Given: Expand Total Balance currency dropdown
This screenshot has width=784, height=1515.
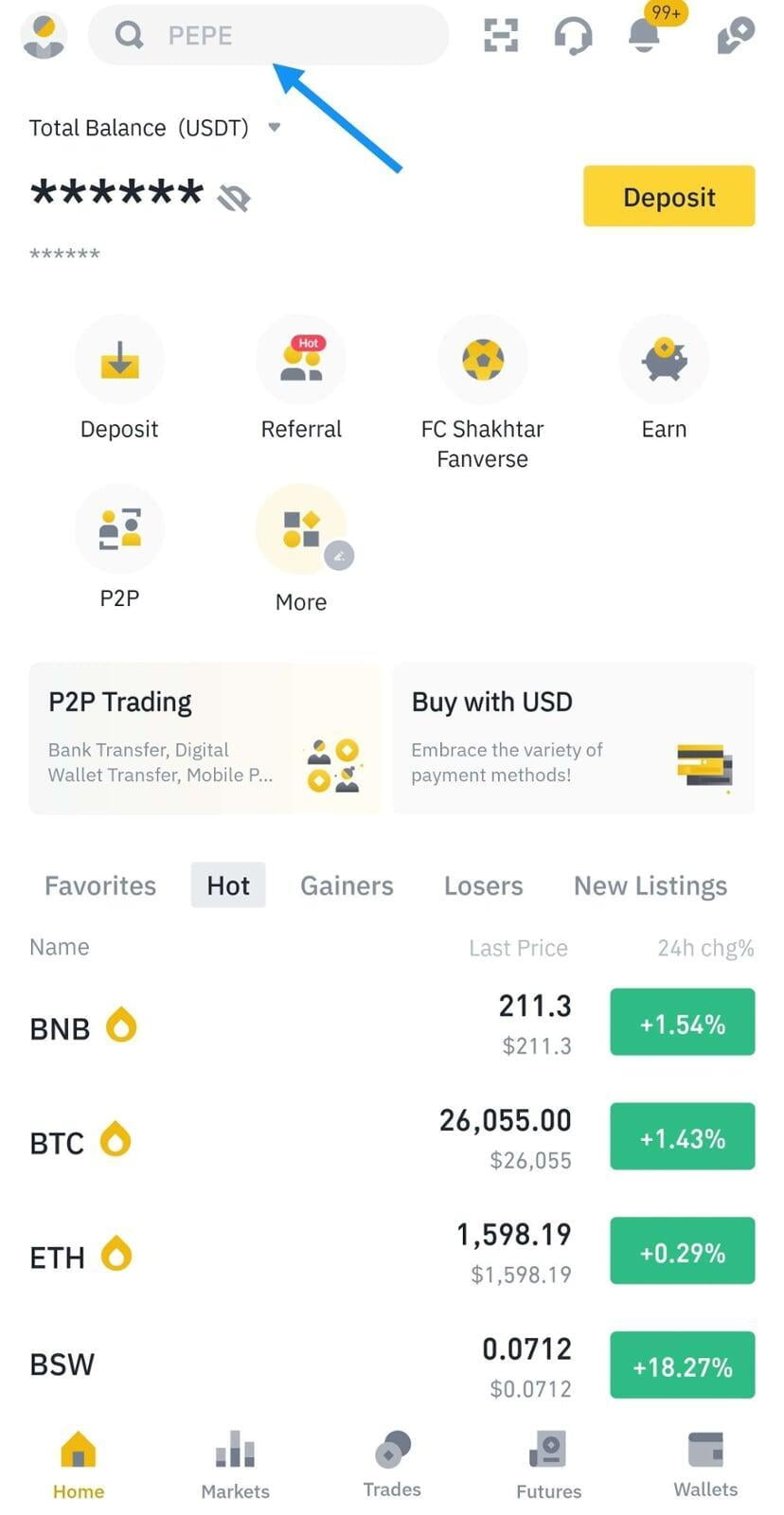Looking at the screenshot, I should pos(275,127).
